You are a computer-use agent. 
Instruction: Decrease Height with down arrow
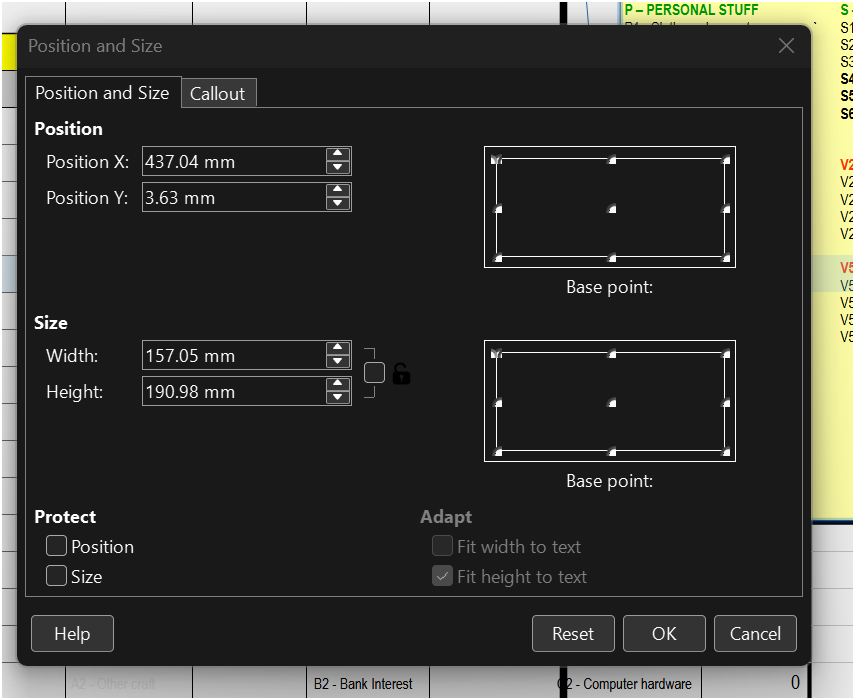(338, 398)
